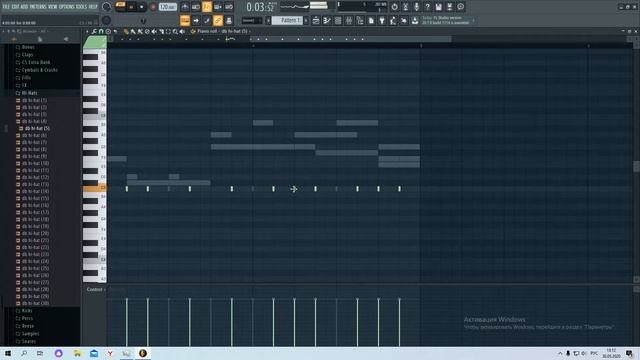Expand the Snares folder in browser
The height and width of the screenshot is (360, 640).
[29, 341]
